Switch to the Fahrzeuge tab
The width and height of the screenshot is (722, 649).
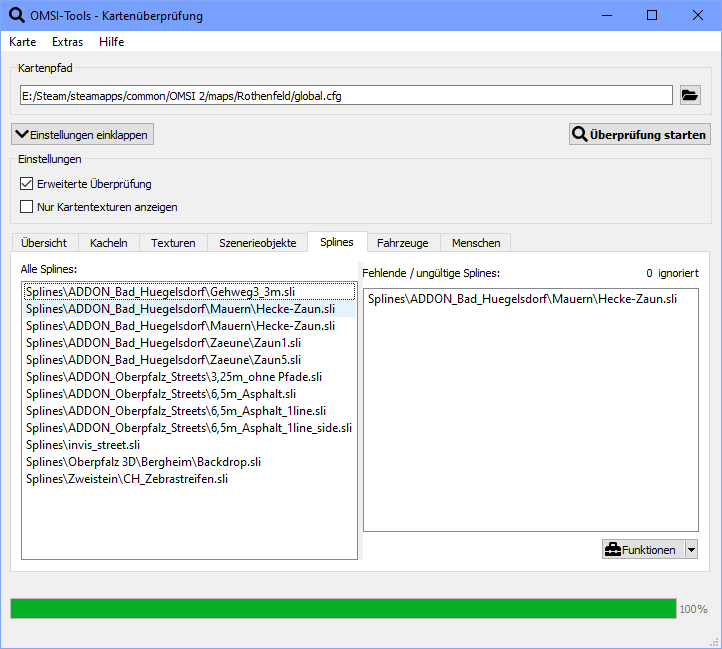[x=403, y=243]
